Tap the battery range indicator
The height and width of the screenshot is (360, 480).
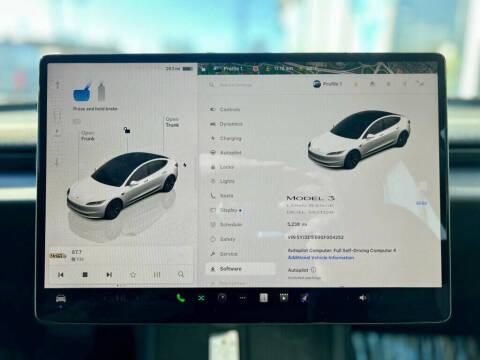point(179,68)
